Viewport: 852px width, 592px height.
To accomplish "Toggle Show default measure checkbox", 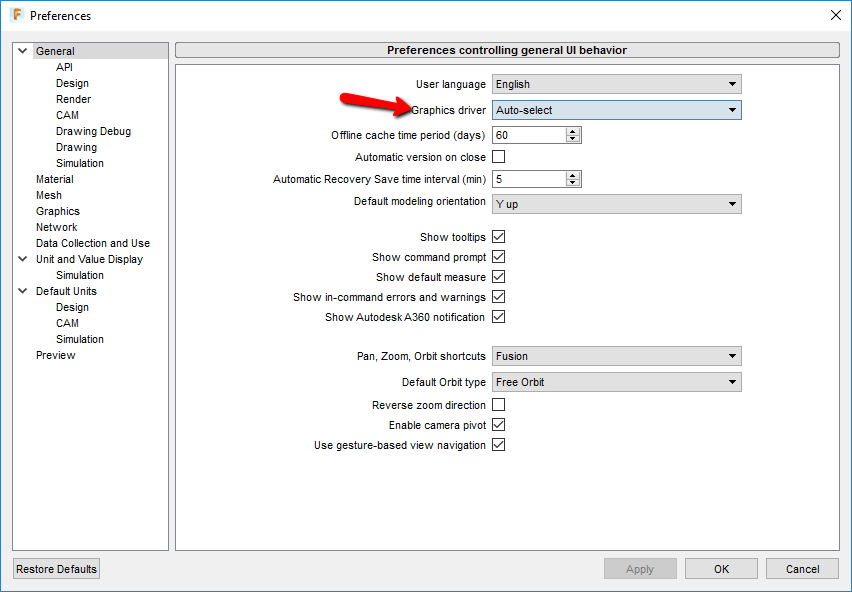I will [498, 277].
